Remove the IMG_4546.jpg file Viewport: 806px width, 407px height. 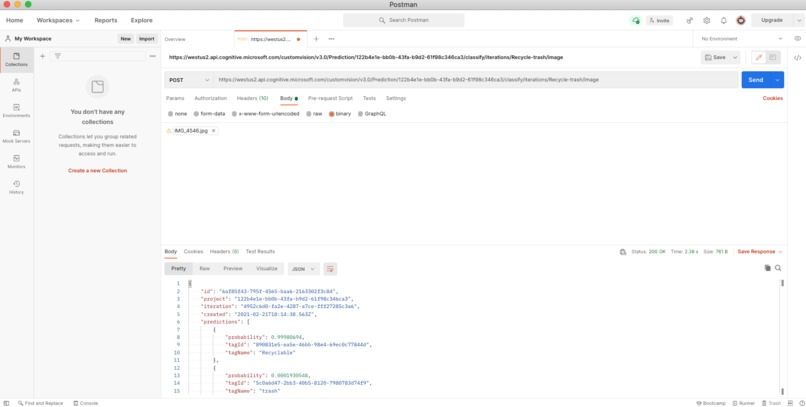click(213, 131)
